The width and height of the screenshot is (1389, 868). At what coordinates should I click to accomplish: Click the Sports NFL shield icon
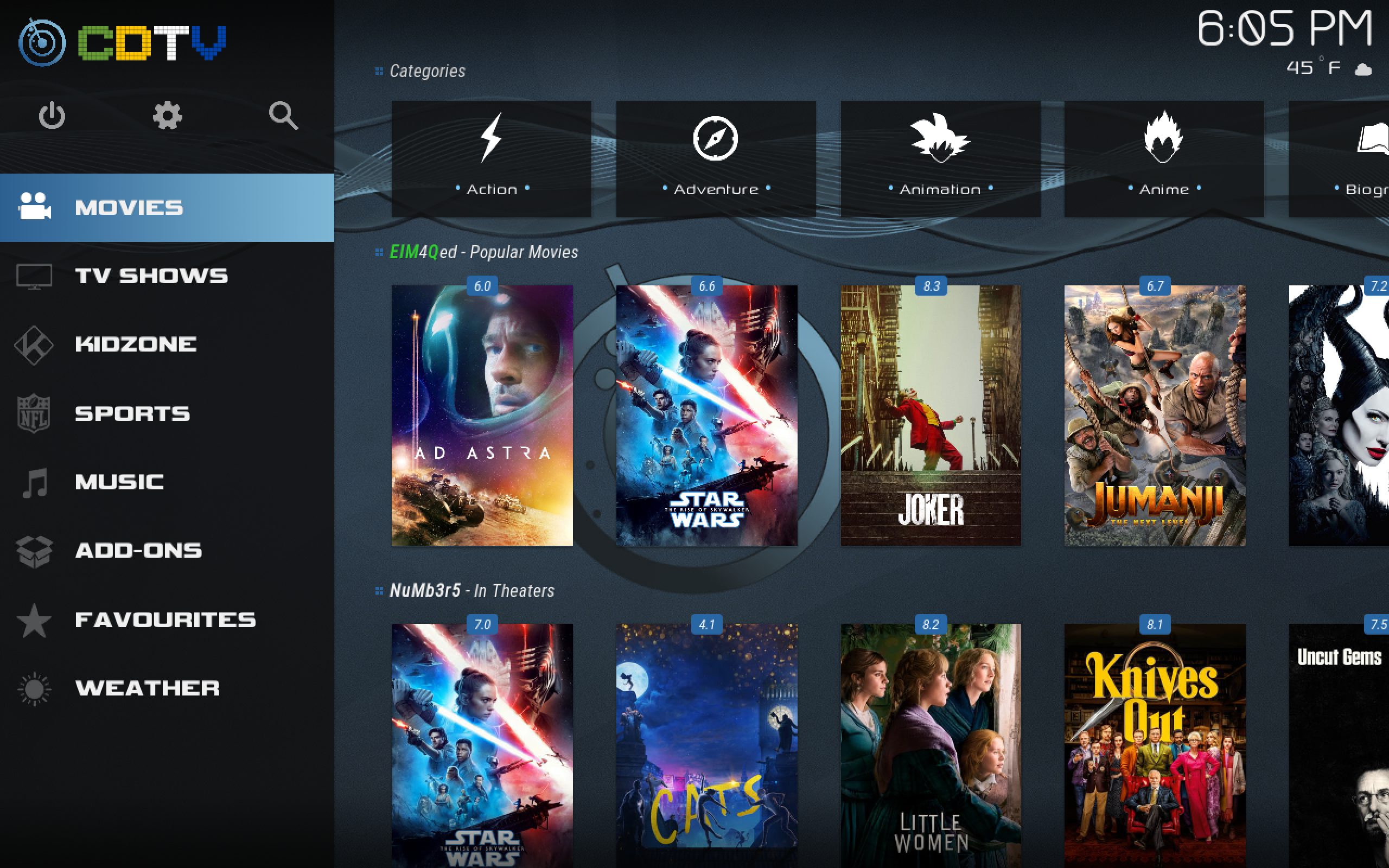34,413
